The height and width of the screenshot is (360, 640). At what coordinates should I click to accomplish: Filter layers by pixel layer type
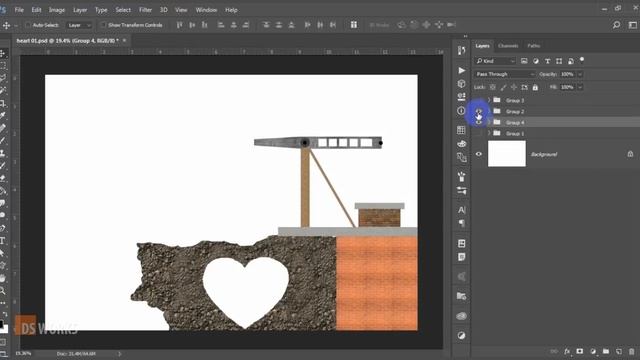tap(524, 61)
